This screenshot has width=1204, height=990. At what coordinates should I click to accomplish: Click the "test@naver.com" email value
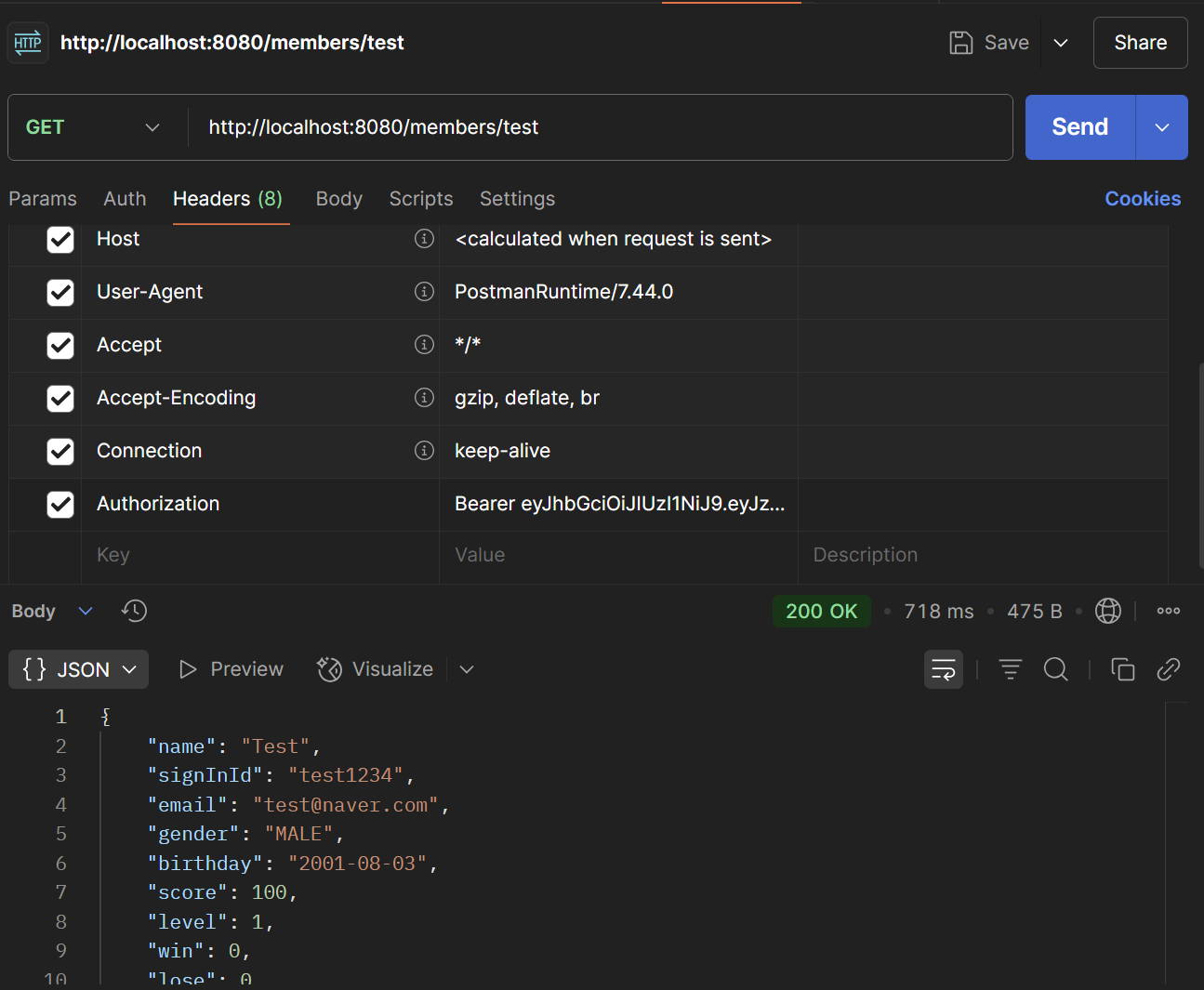(x=346, y=805)
